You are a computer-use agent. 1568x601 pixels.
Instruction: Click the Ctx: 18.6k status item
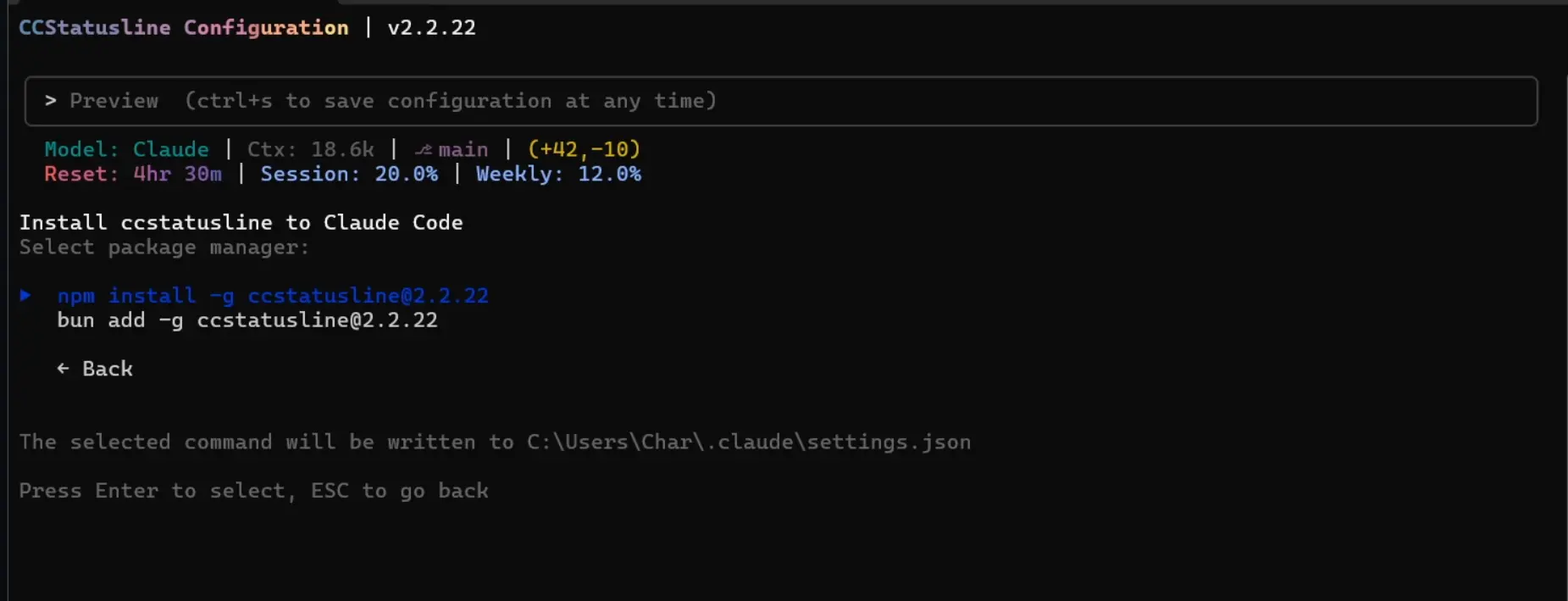tap(311, 149)
